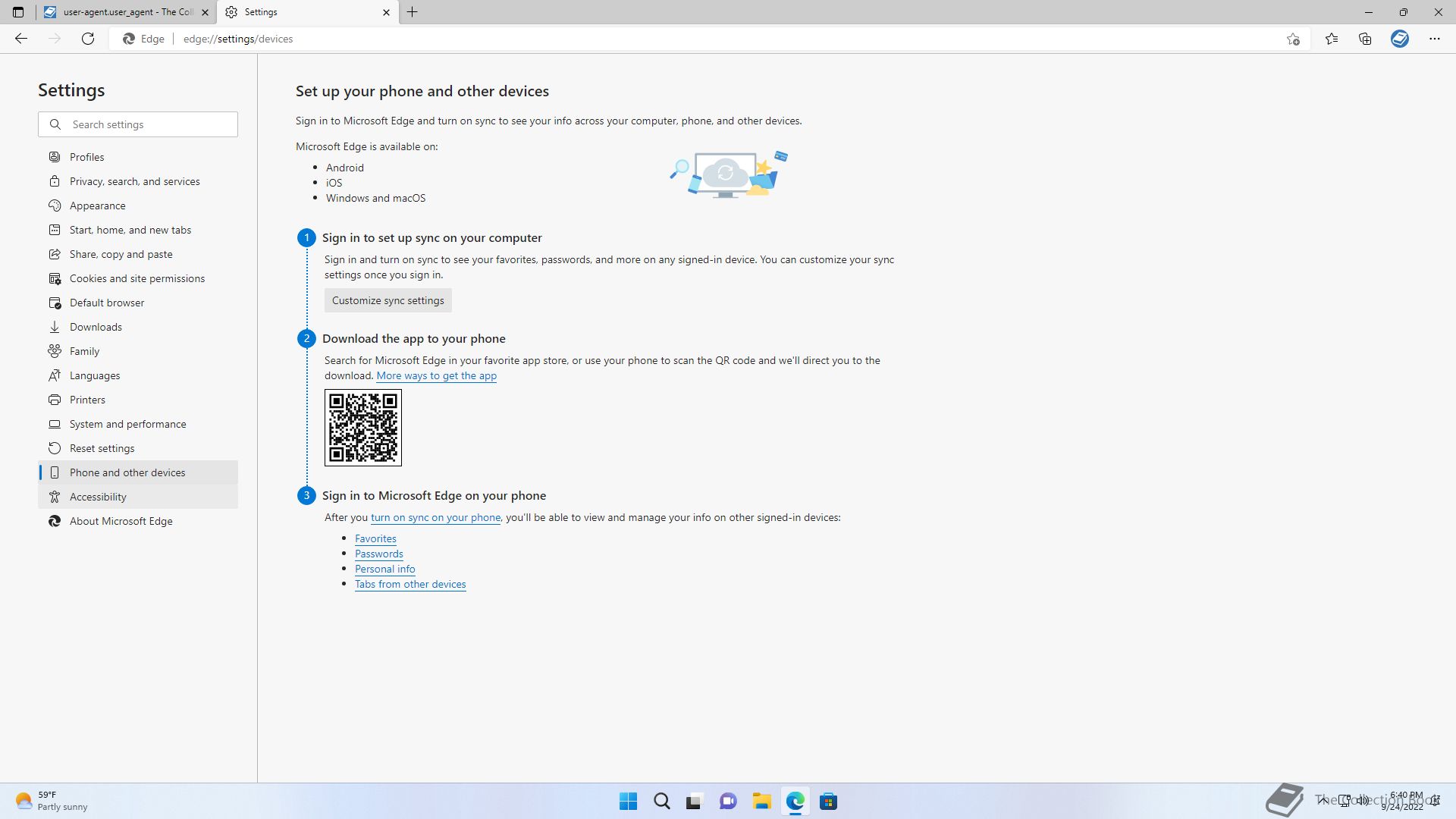1456x819 pixels.
Task: Switch to the user-agent.user_agent tab
Action: 127,12
